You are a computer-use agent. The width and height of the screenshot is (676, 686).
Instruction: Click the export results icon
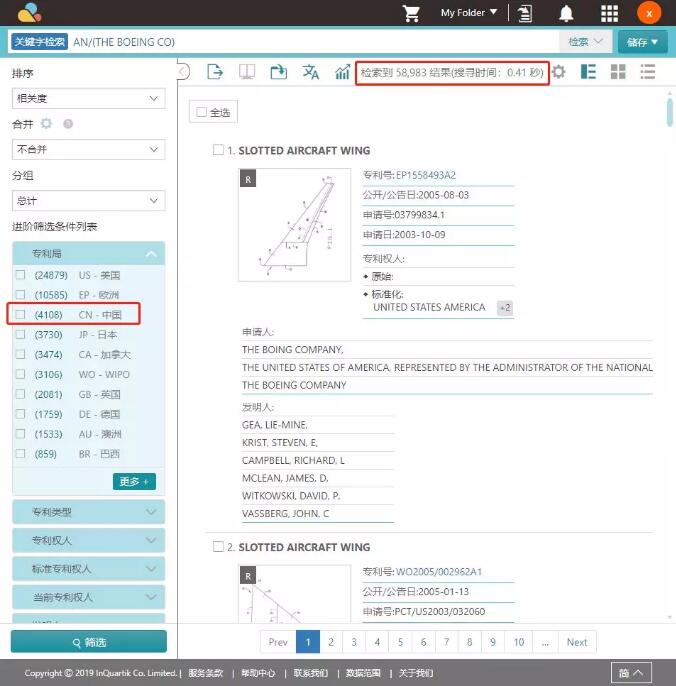click(x=215, y=71)
